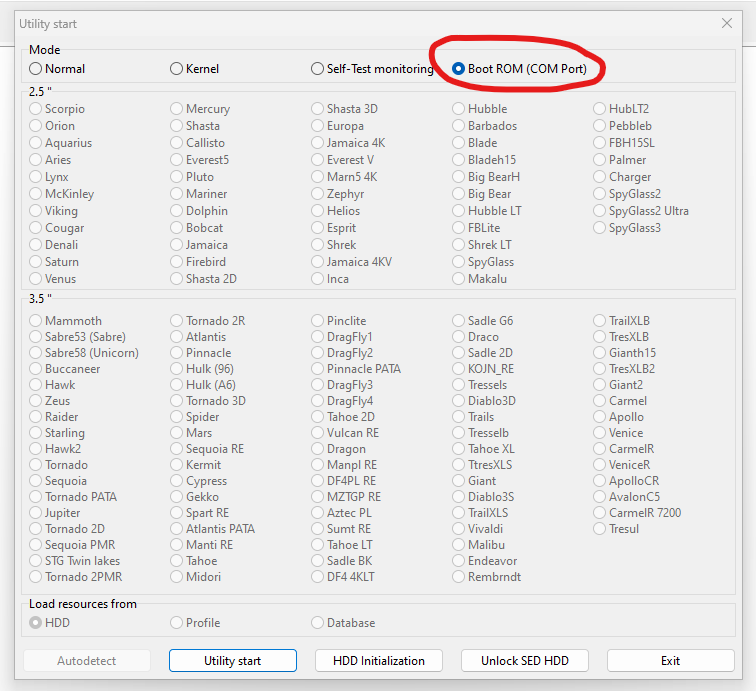Choose Profile under Load resources from

point(177,623)
